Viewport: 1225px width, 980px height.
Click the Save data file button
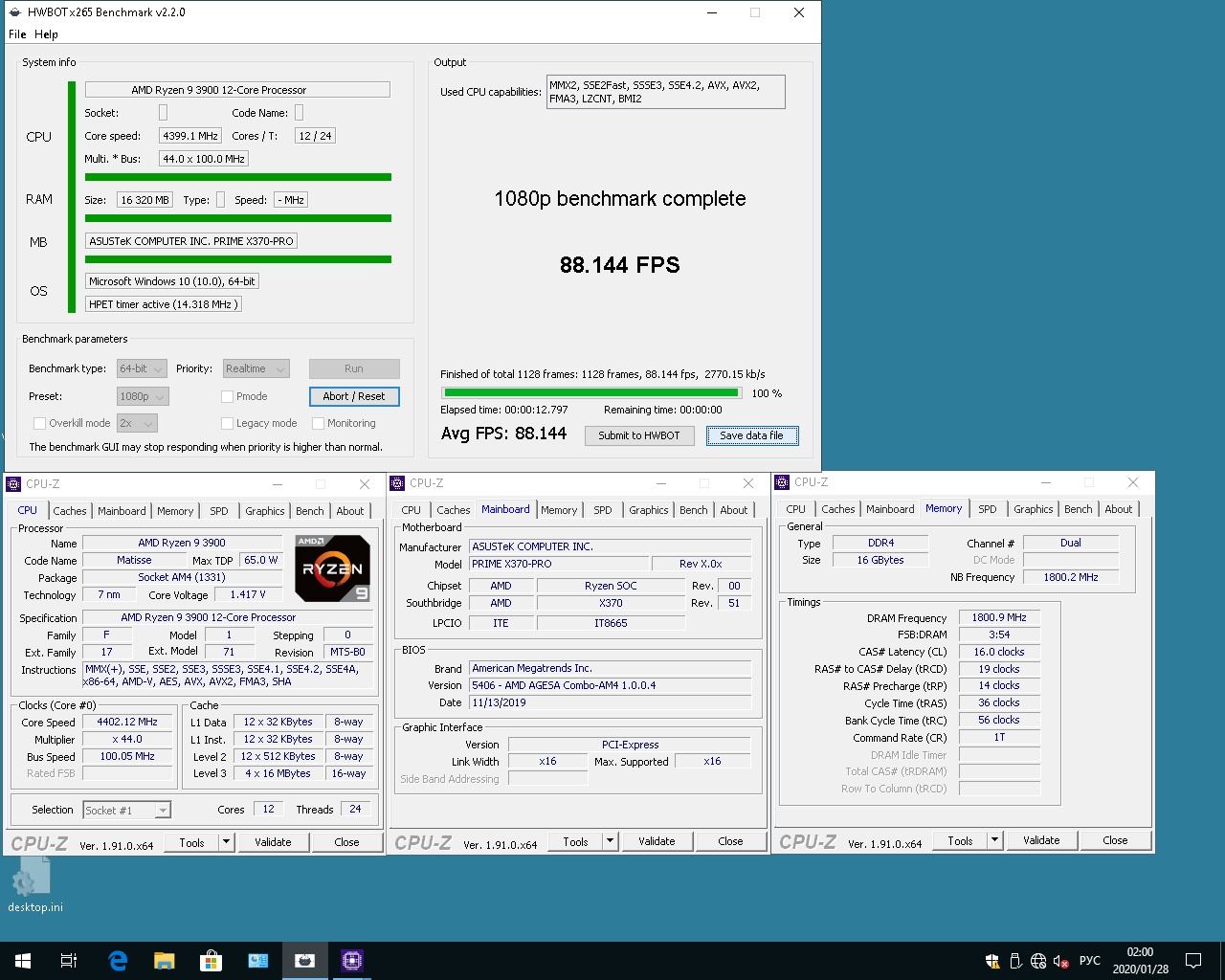pos(752,435)
